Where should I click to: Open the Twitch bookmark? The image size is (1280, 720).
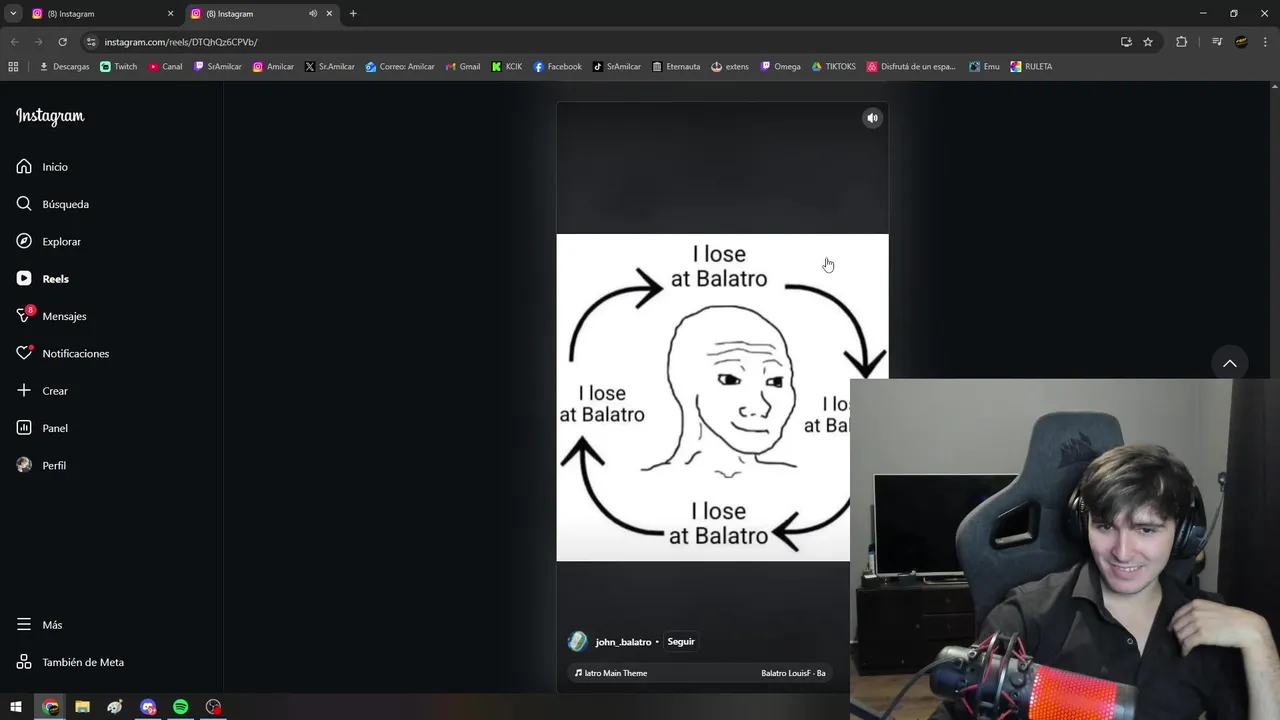click(118, 67)
